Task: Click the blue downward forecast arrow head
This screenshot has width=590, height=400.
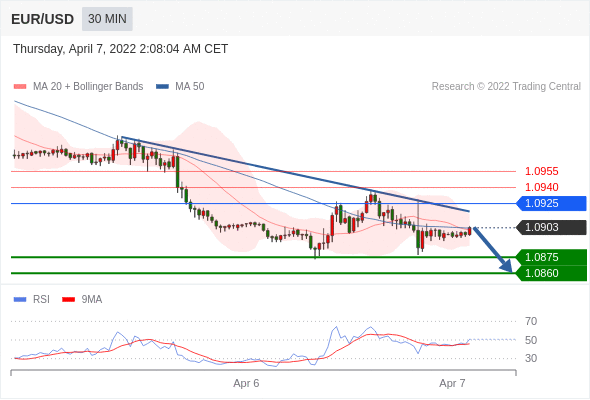Action: 506,266
